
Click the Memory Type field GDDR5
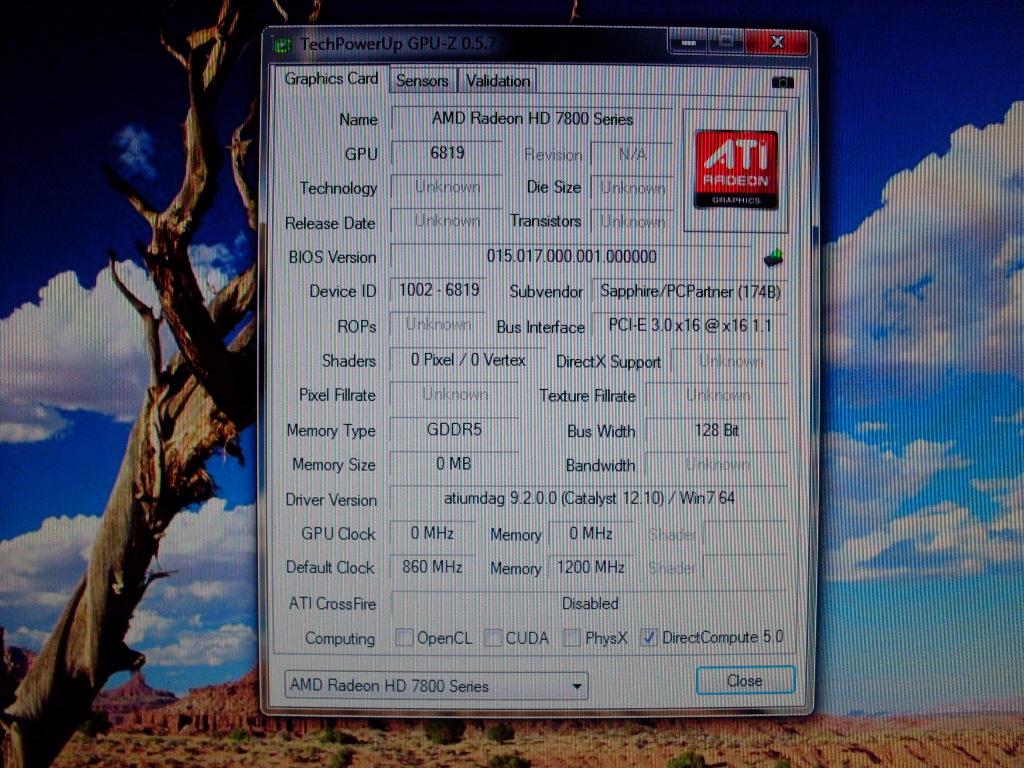[454, 430]
